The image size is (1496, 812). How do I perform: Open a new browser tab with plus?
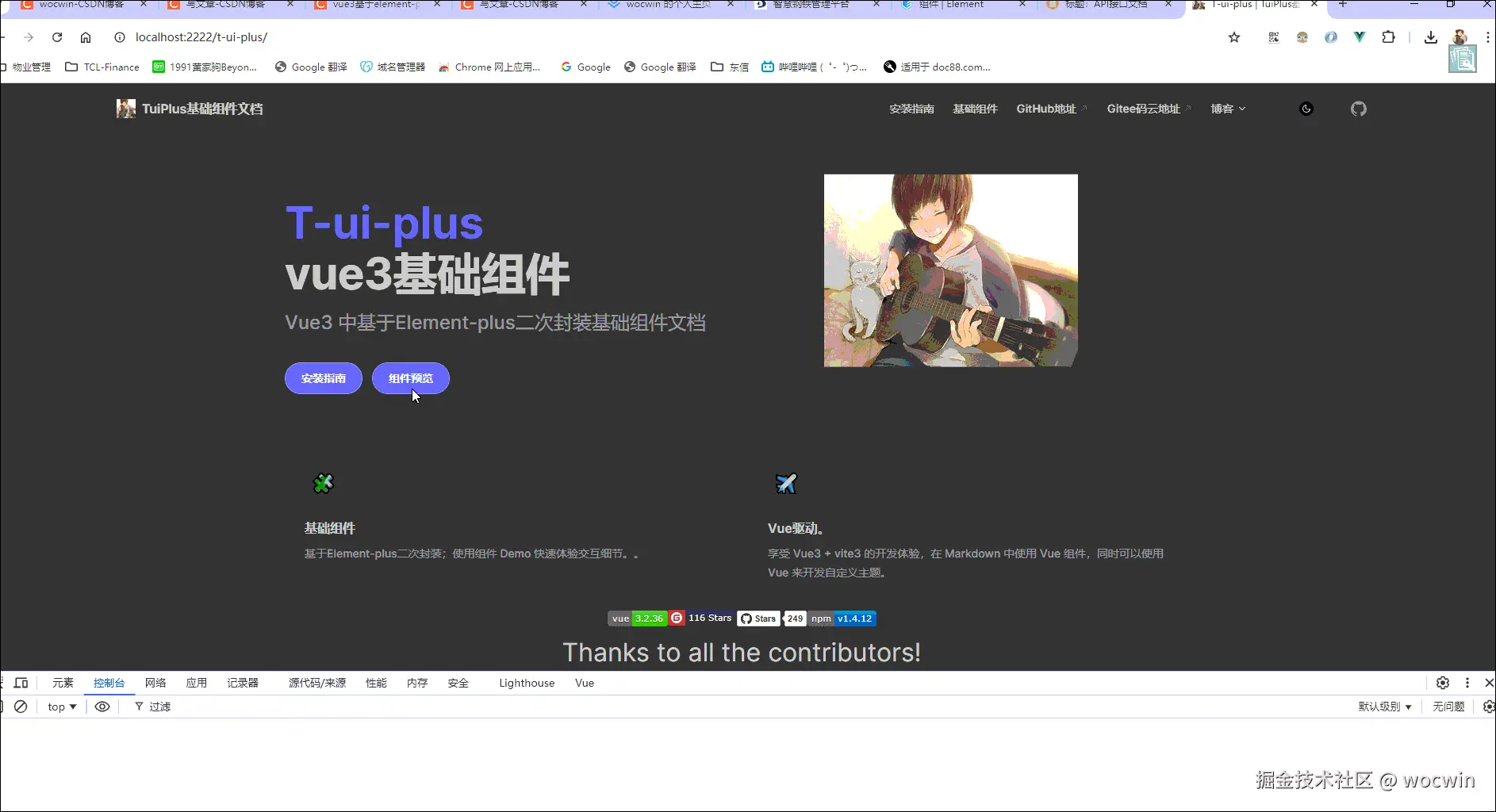[x=1343, y=5]
